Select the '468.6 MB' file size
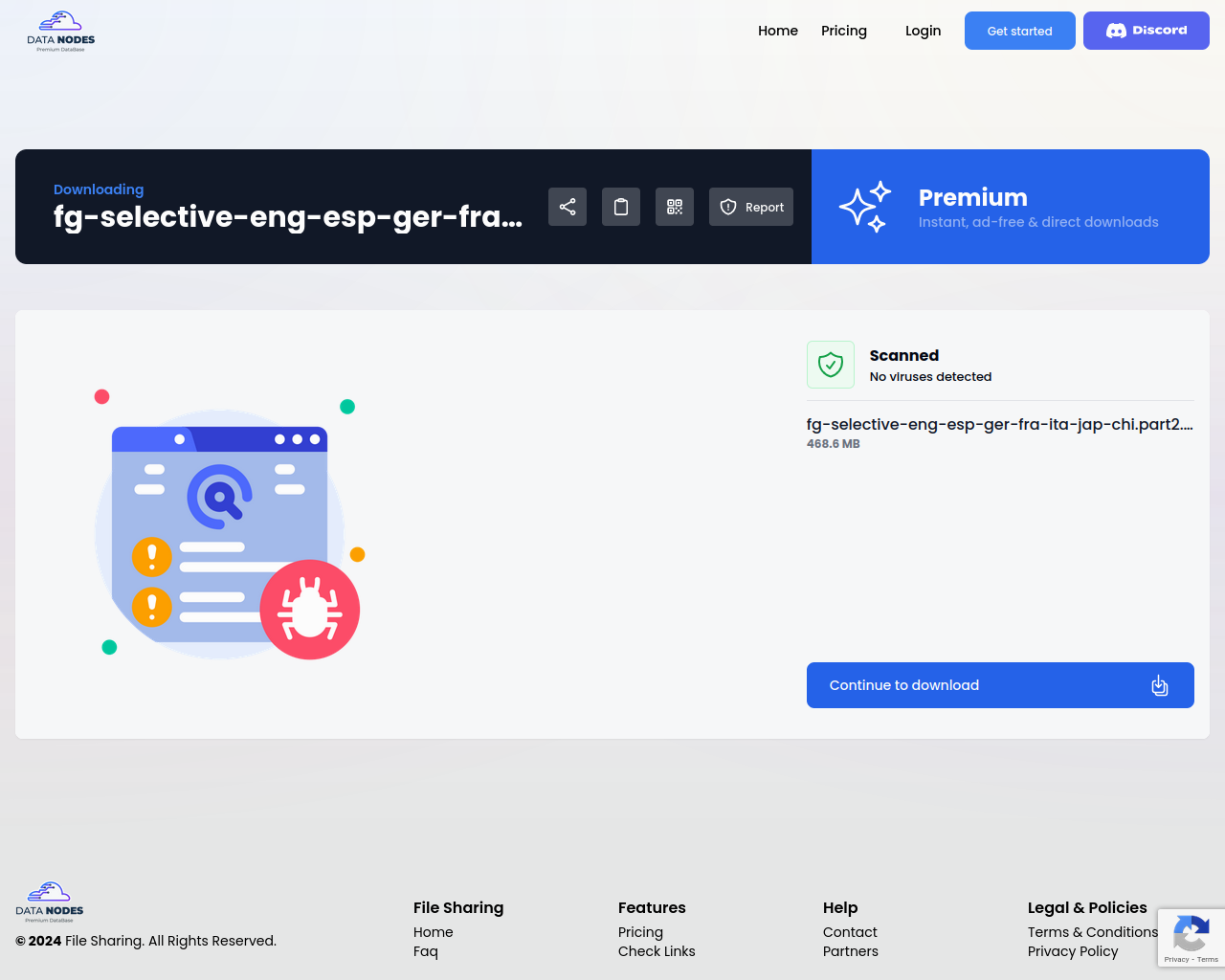 [834, 444]
